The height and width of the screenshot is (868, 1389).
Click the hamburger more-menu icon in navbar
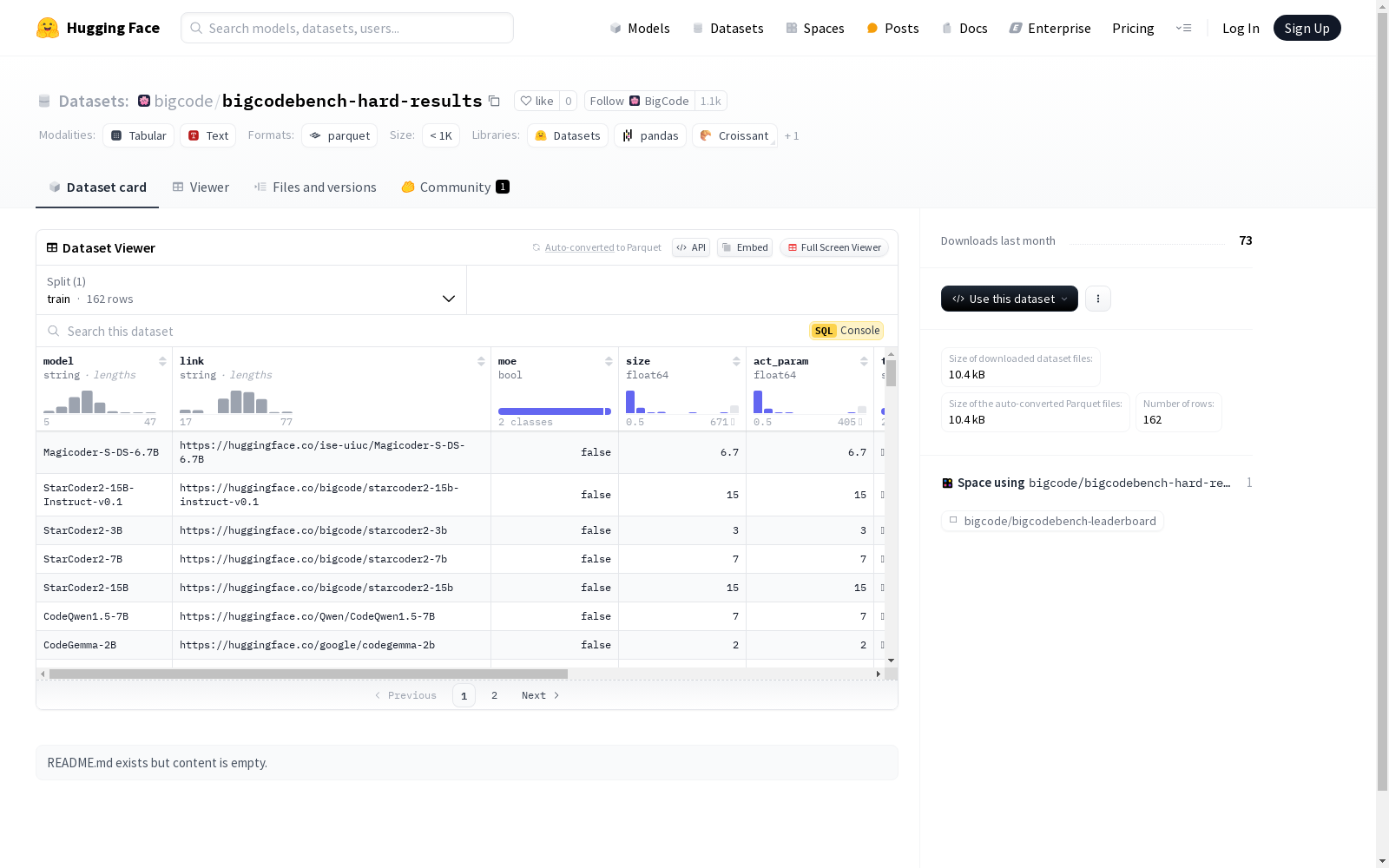pos(1183,28)
